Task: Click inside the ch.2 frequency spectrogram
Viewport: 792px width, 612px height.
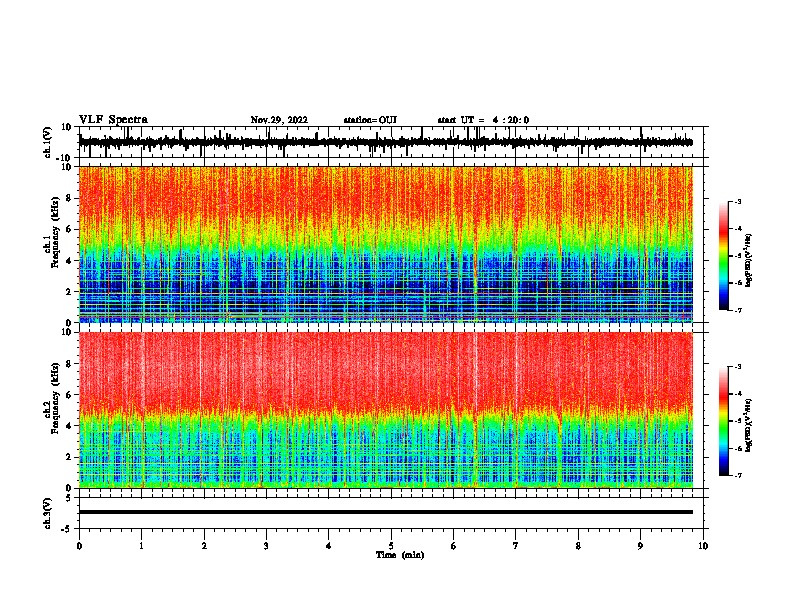Action: tap(386, 410)
